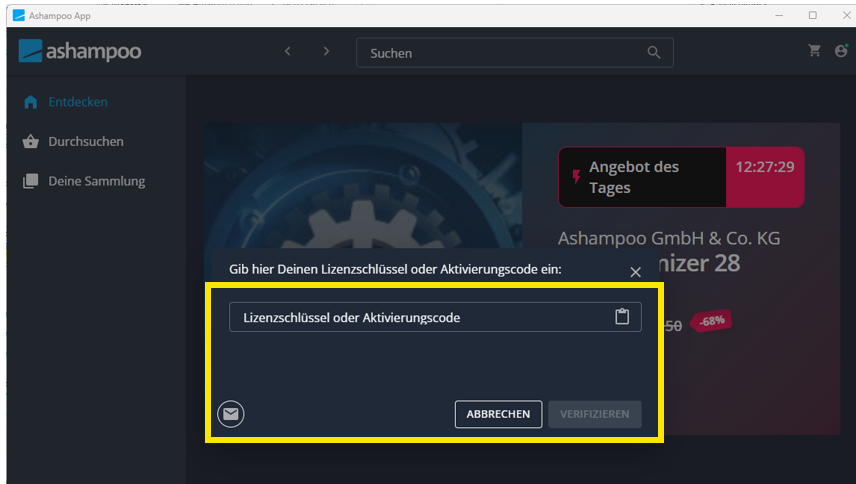Screen dimensions: 856x484
Task: Go forward with the right arrow
Action: click(326, 51)
